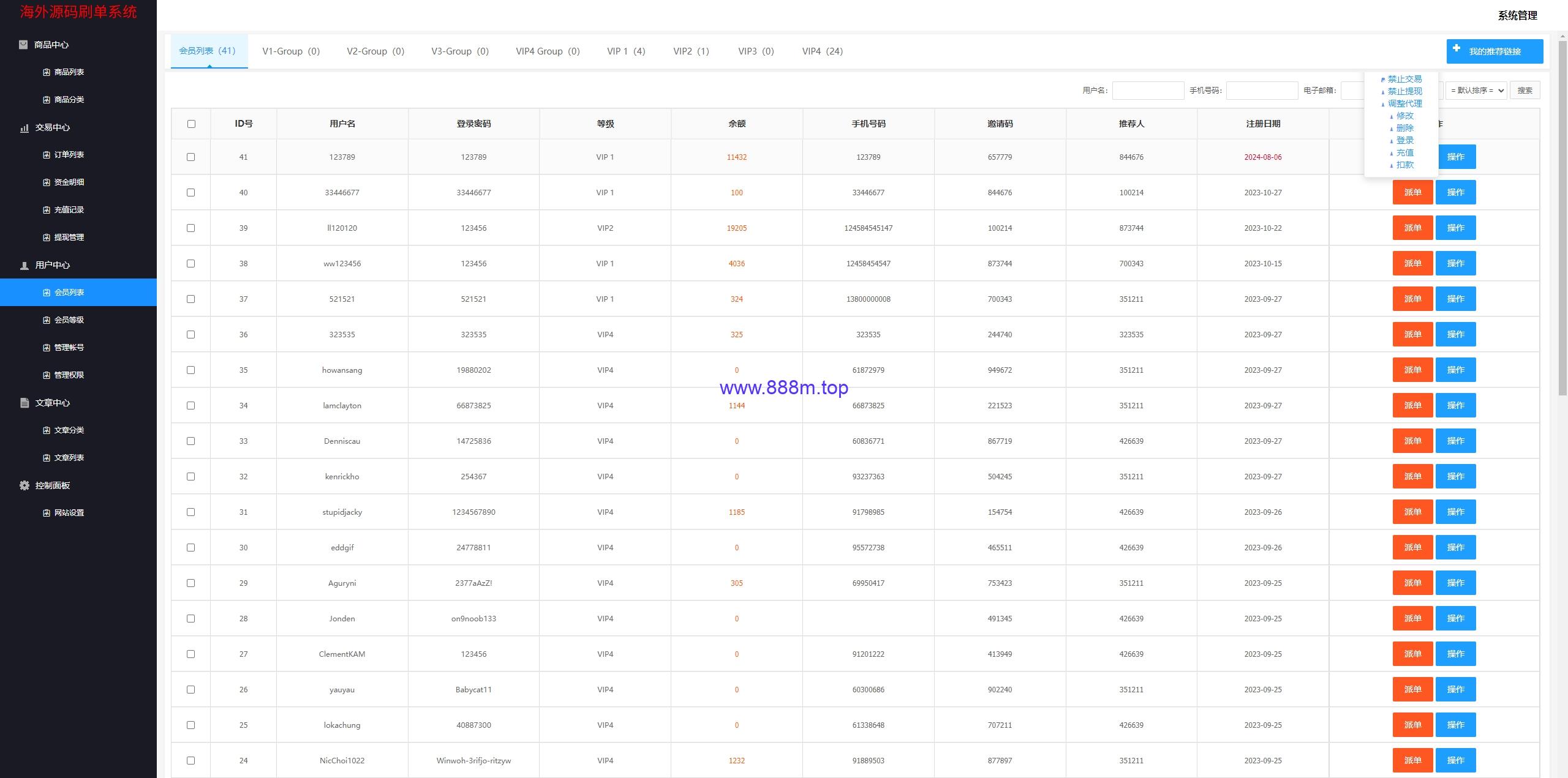
Task: Click the 搜索 search button
Action: pyautogui.click(x=1525, y=91)
